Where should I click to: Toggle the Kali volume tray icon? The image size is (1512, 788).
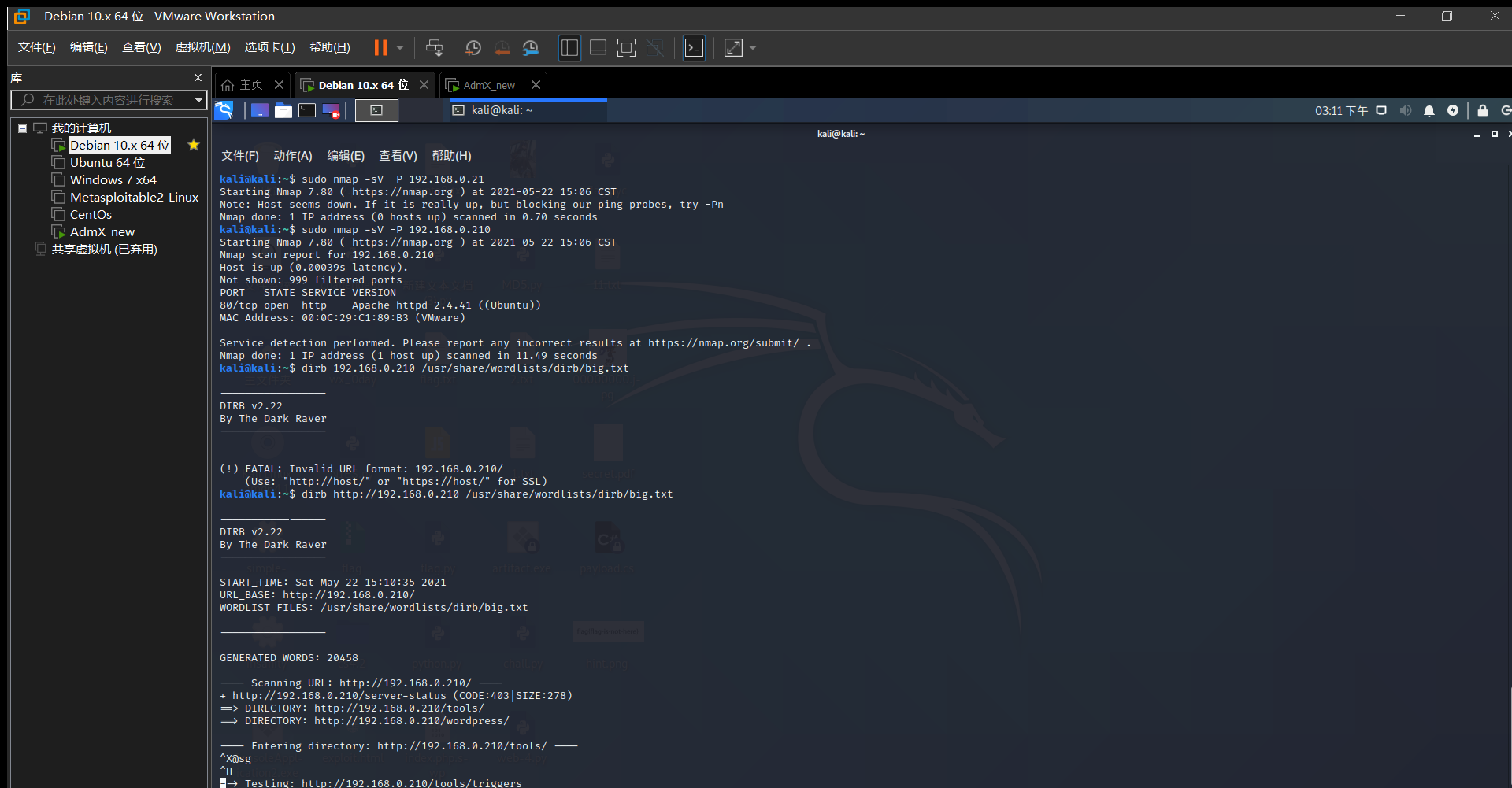coord(1406,110)
